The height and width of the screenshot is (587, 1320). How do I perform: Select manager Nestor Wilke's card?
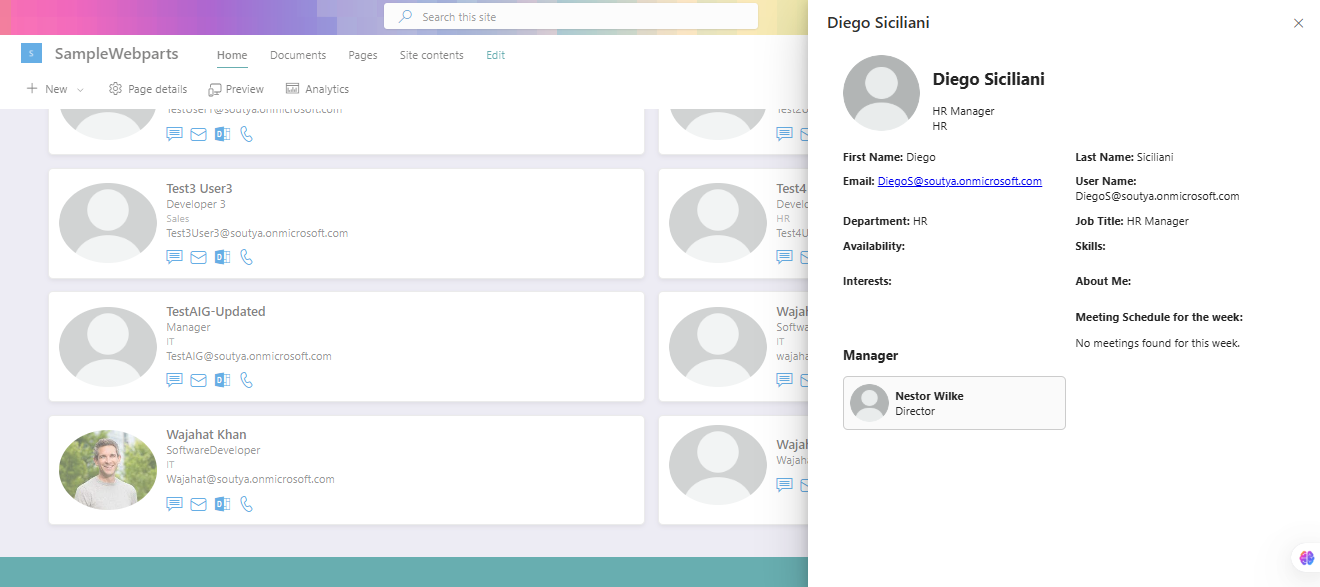click(953, 403)
